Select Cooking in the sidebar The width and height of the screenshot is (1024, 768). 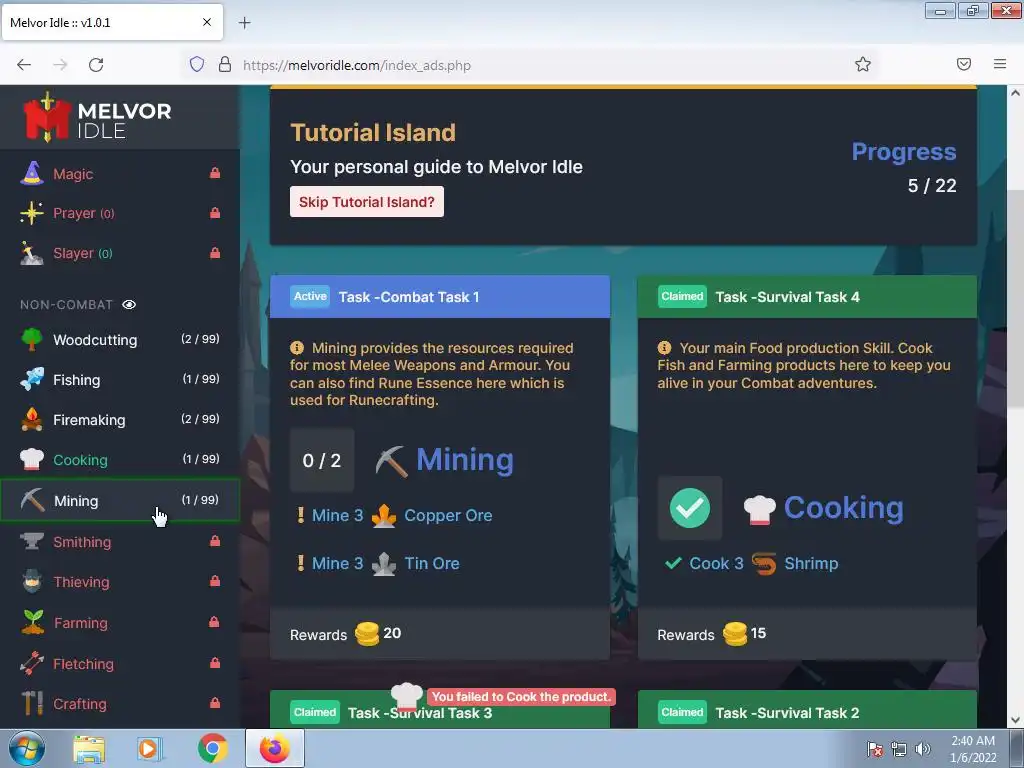120,460
